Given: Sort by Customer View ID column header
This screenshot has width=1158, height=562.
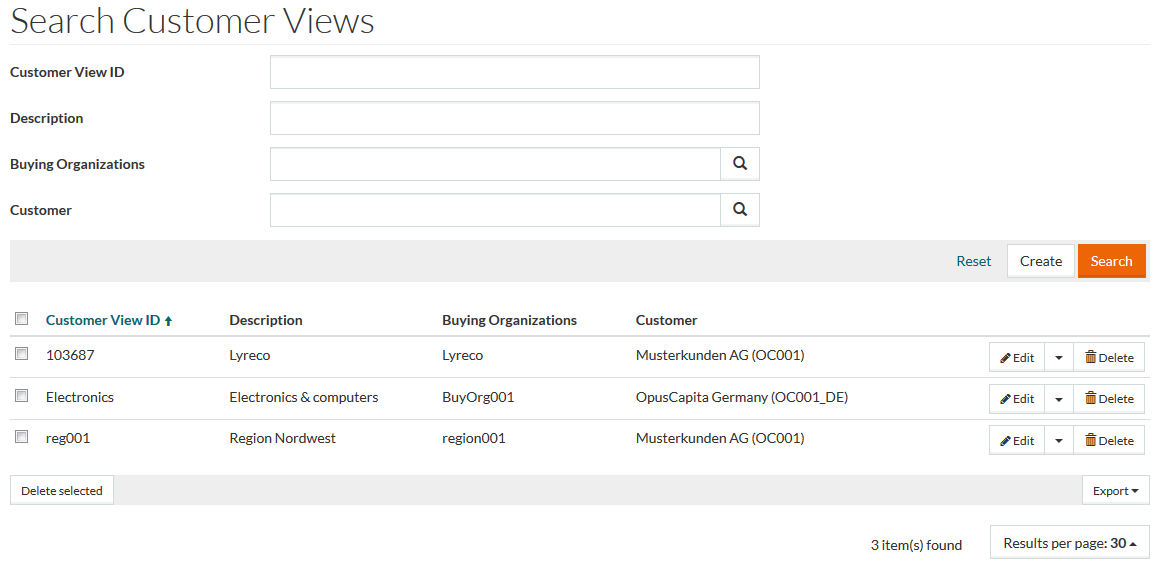Looking at the screenshot, I should point(103,320).
